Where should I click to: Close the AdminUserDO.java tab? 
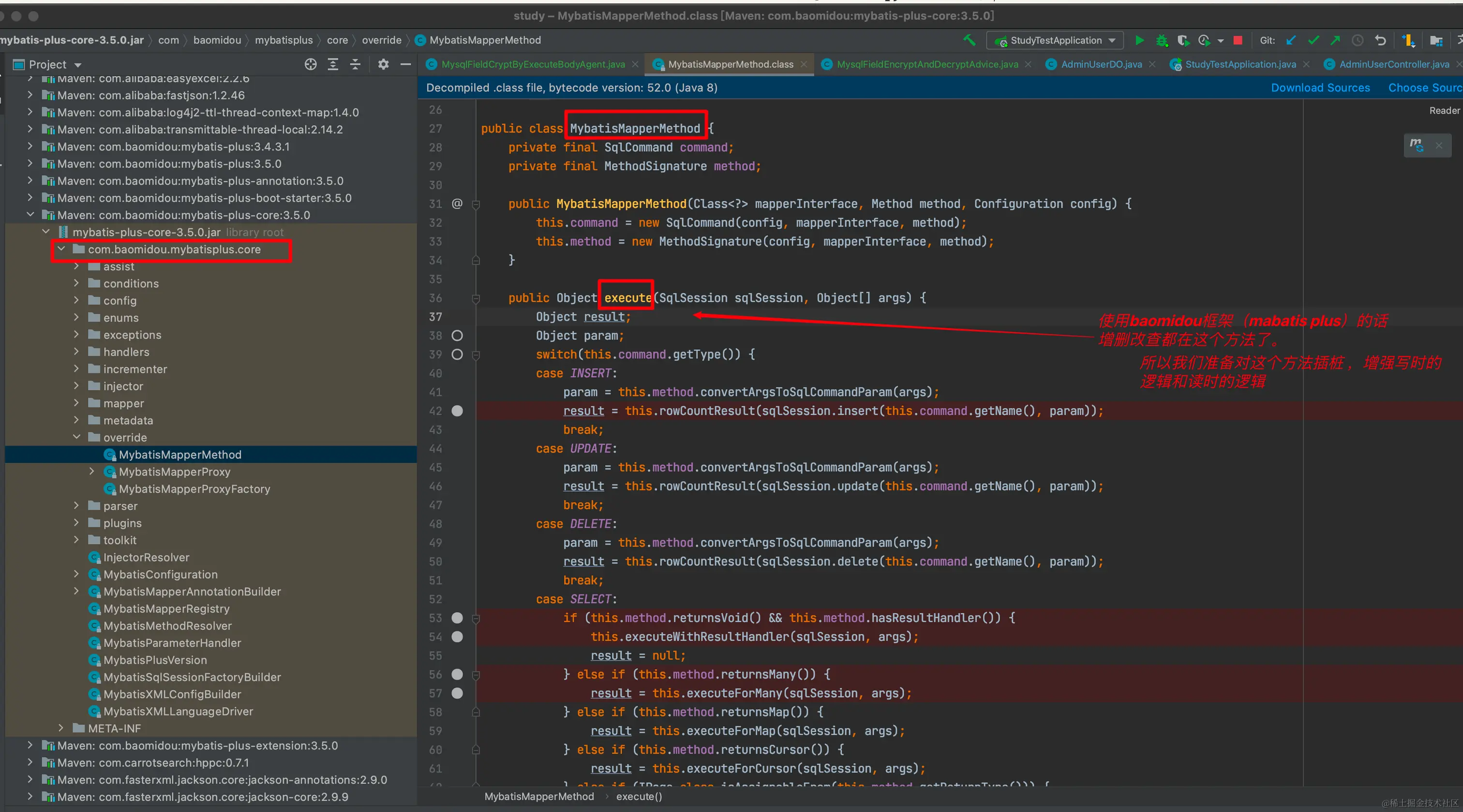[1152, 64]
